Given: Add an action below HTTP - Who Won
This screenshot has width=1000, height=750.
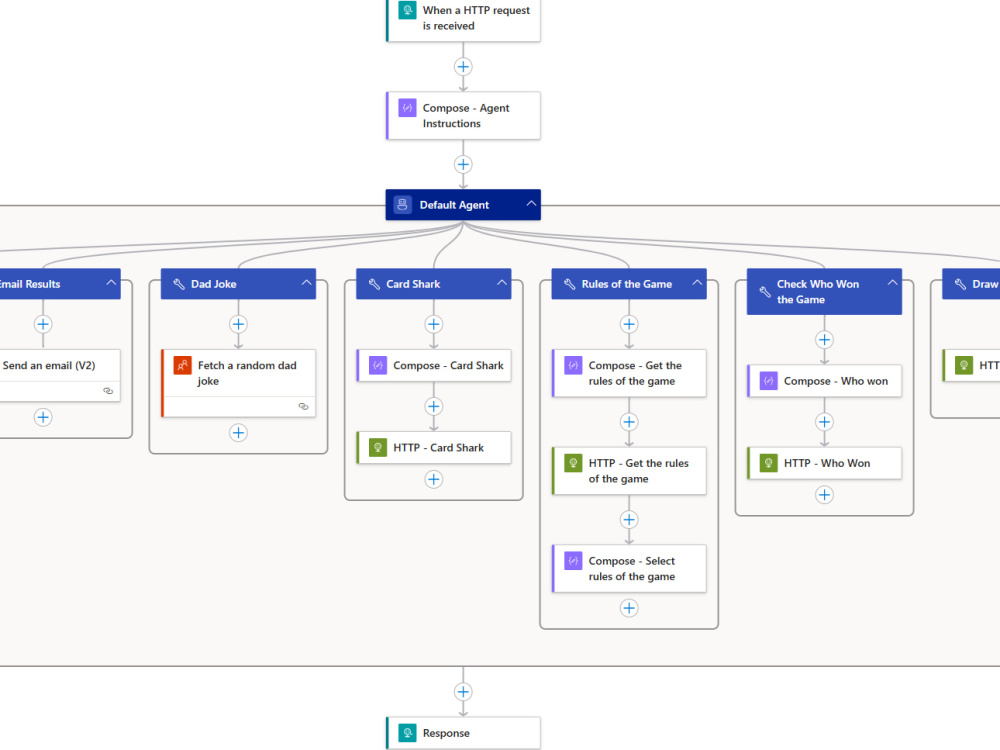Looking at the screenshot, I should (824, 495).
